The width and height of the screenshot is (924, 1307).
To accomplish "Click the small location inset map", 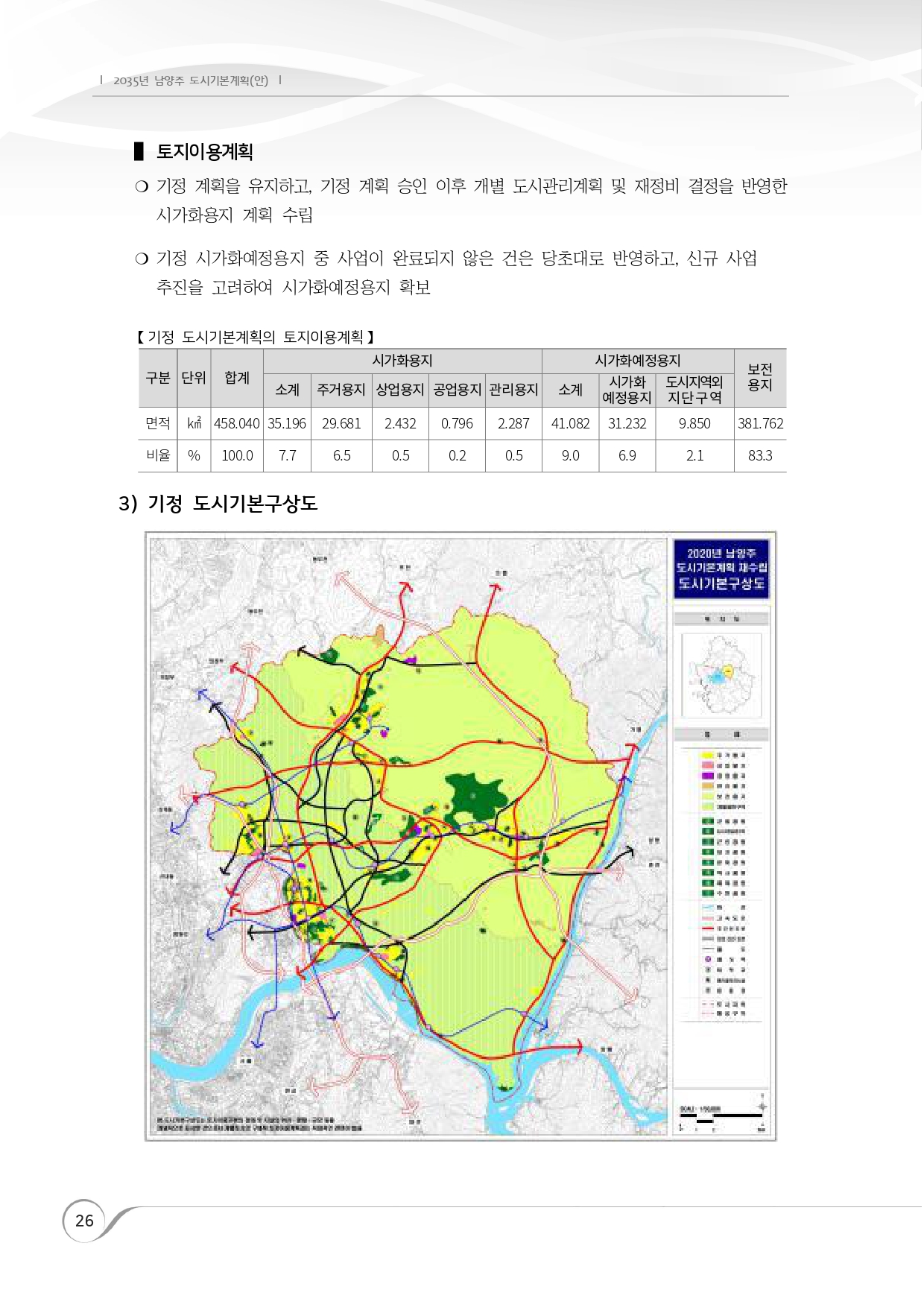I will point(721,676).
